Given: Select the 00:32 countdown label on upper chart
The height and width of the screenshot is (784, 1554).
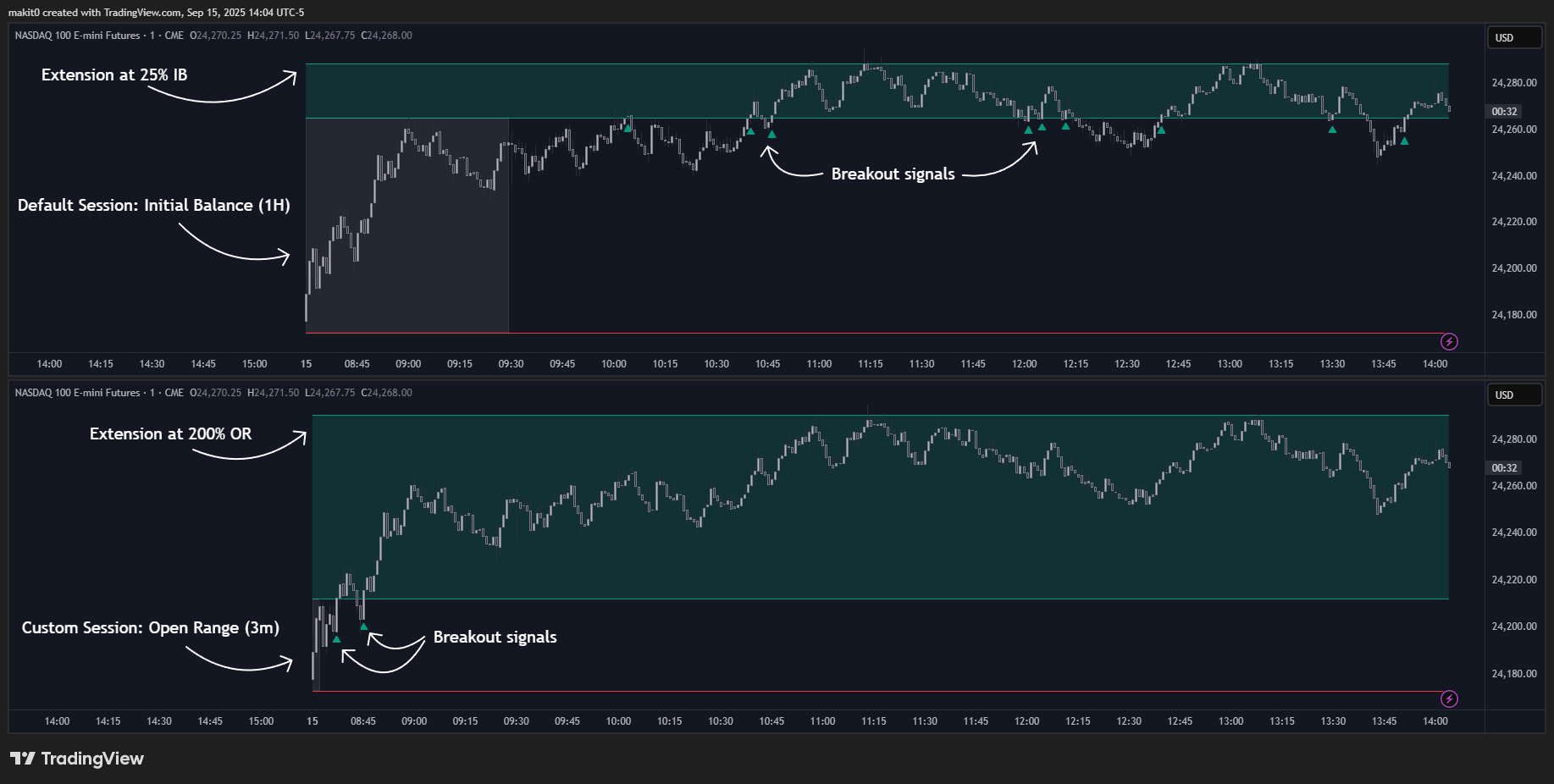Looking at the screenshot, I should coord(1504,112).
